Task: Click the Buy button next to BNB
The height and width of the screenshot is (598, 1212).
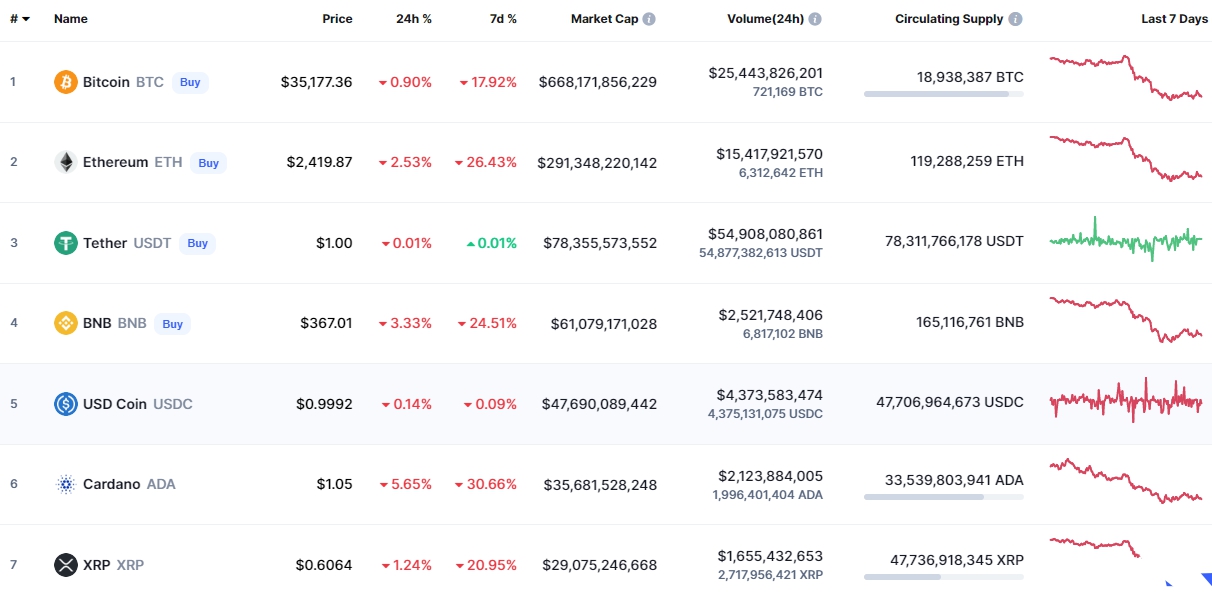Action: (173, 323)
